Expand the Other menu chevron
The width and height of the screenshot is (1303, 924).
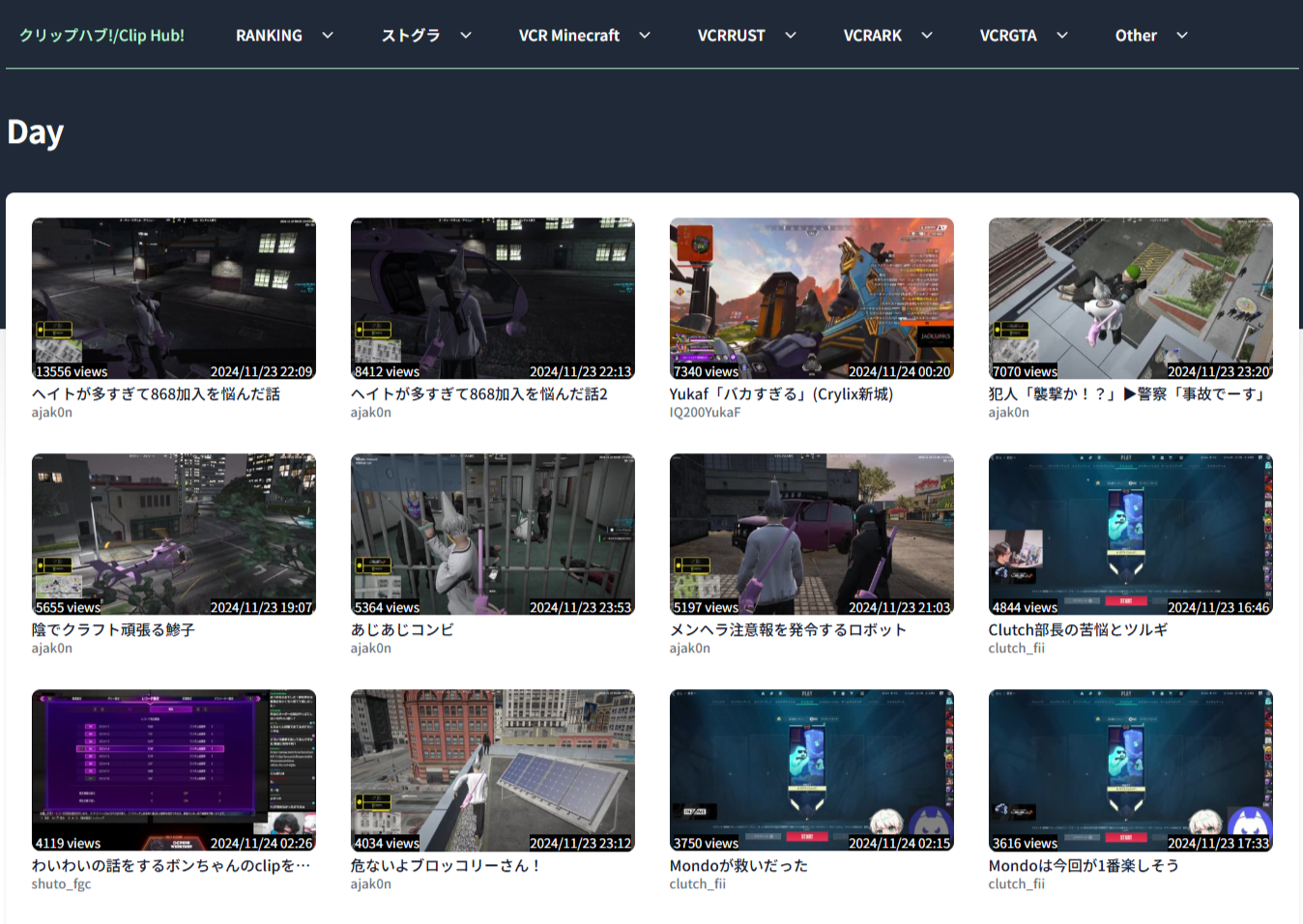(1182, 36)
